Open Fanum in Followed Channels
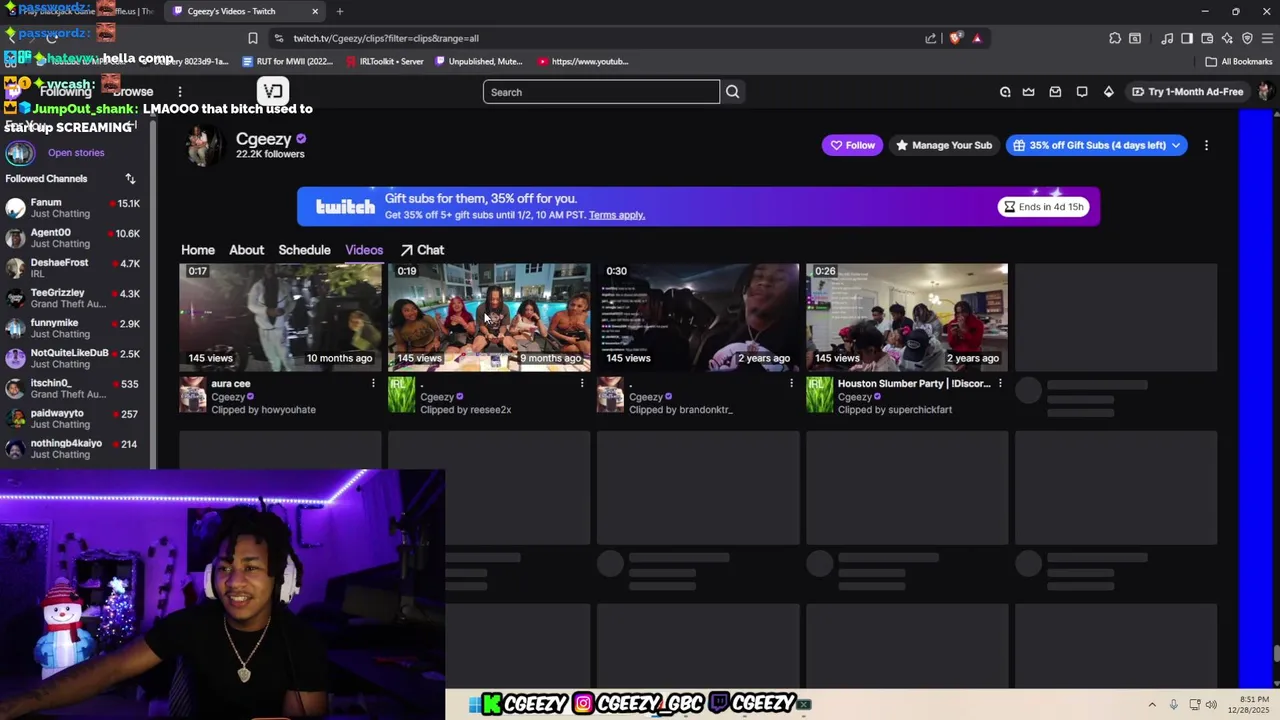 point(75,208)
